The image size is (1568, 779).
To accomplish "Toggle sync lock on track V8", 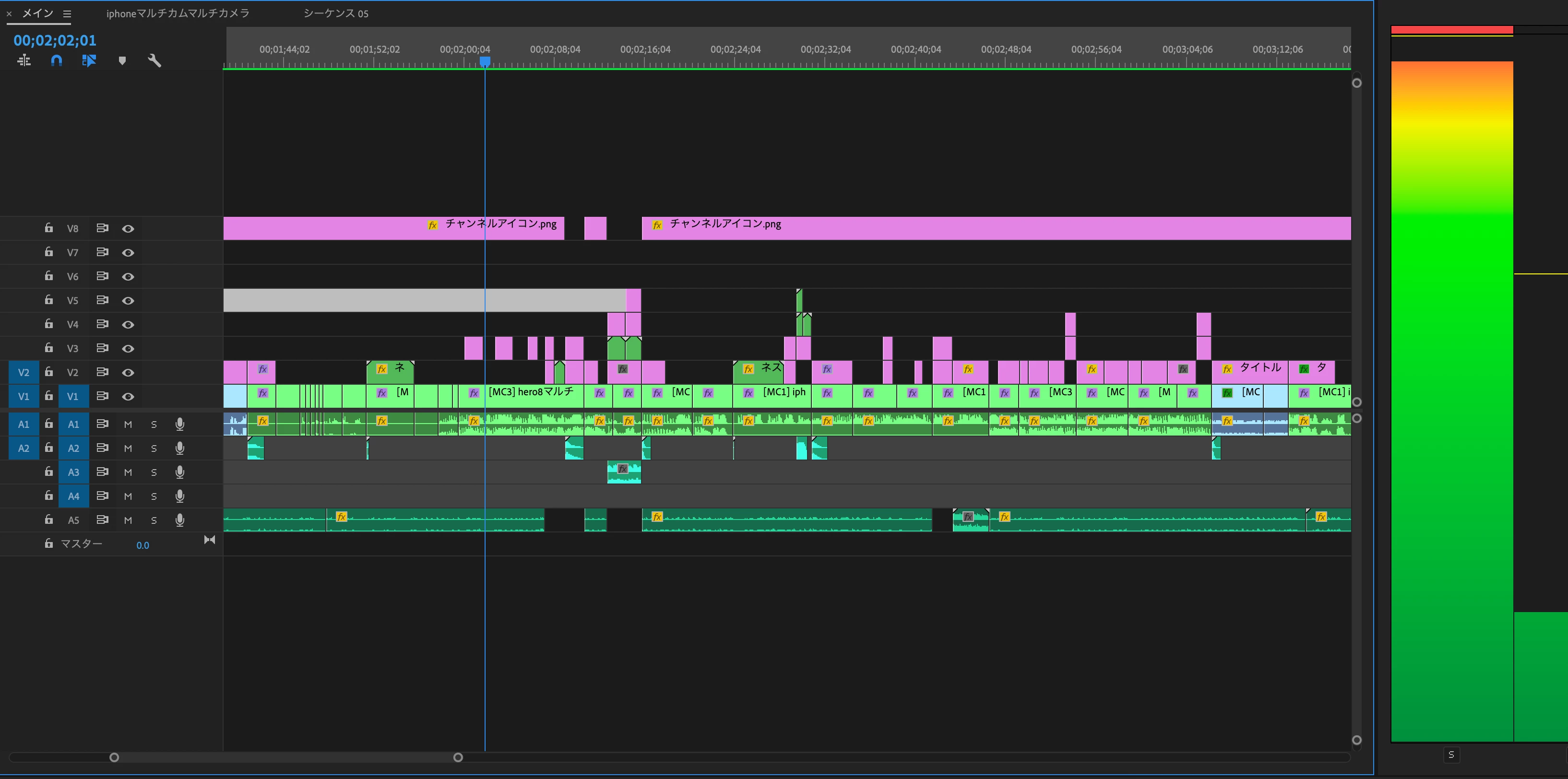I will point(102,228).
